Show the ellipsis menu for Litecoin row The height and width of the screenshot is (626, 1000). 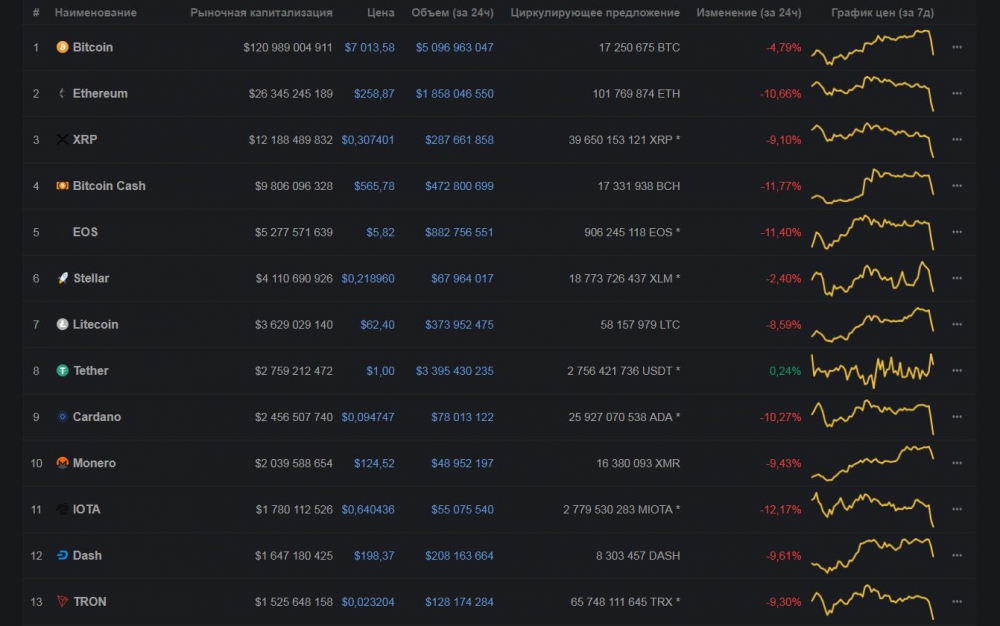[957, 324]
